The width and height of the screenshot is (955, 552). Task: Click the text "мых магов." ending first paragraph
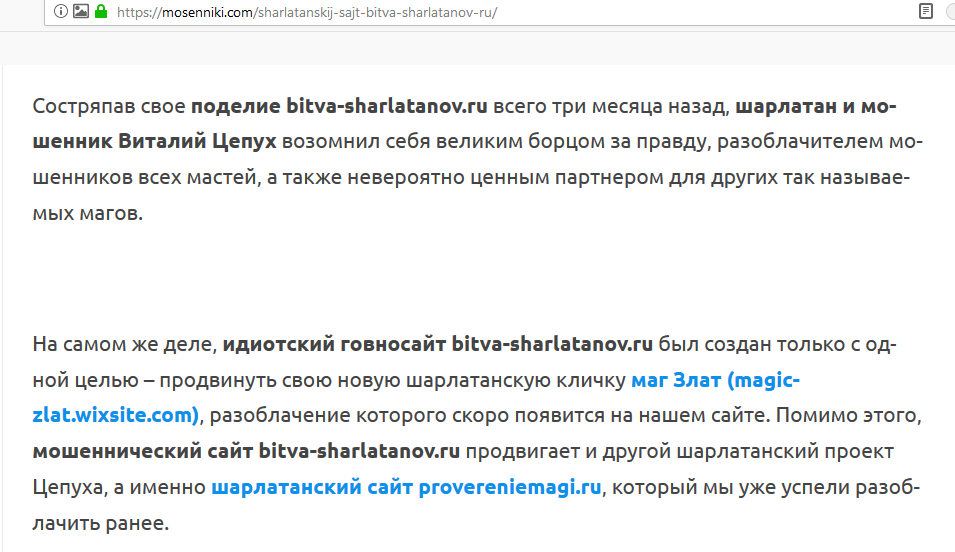tap(88, 213)
